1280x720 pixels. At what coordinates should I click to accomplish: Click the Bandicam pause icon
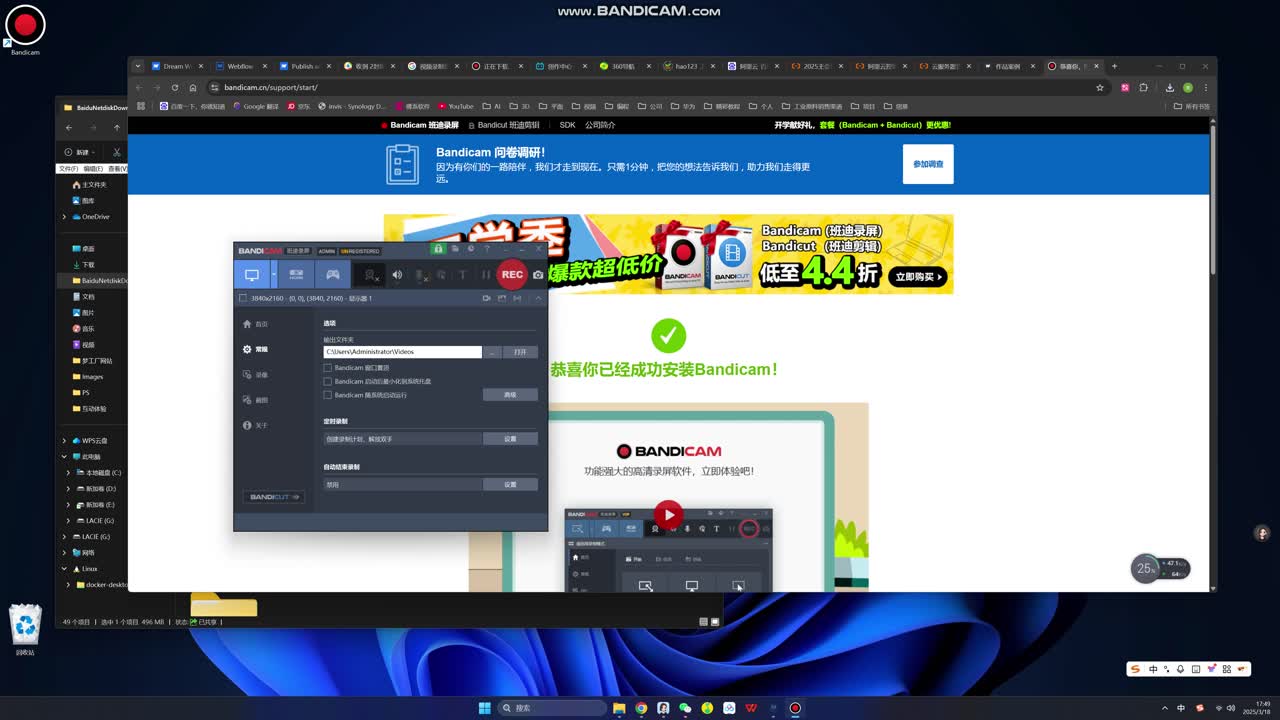(x=486, y=275)
